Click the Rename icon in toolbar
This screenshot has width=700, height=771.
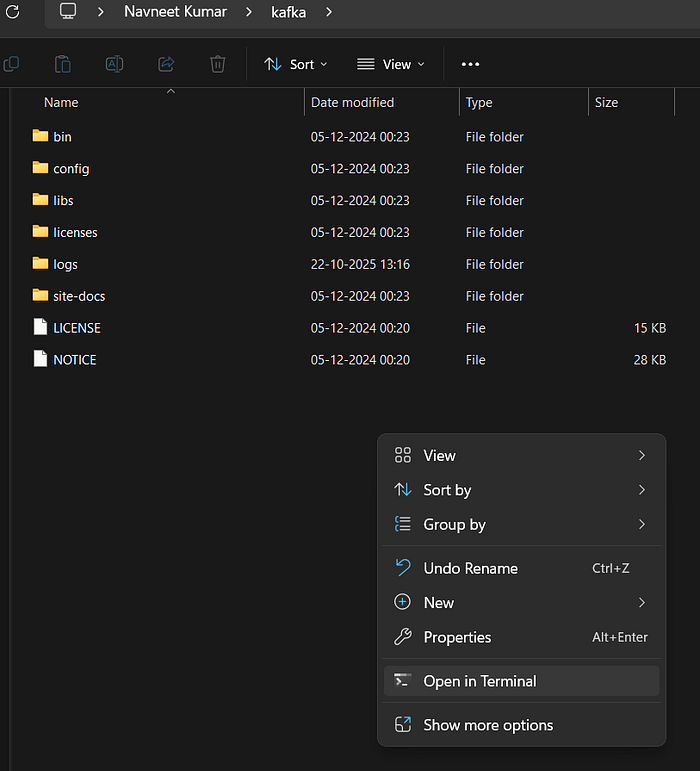[x=115, y=64]
